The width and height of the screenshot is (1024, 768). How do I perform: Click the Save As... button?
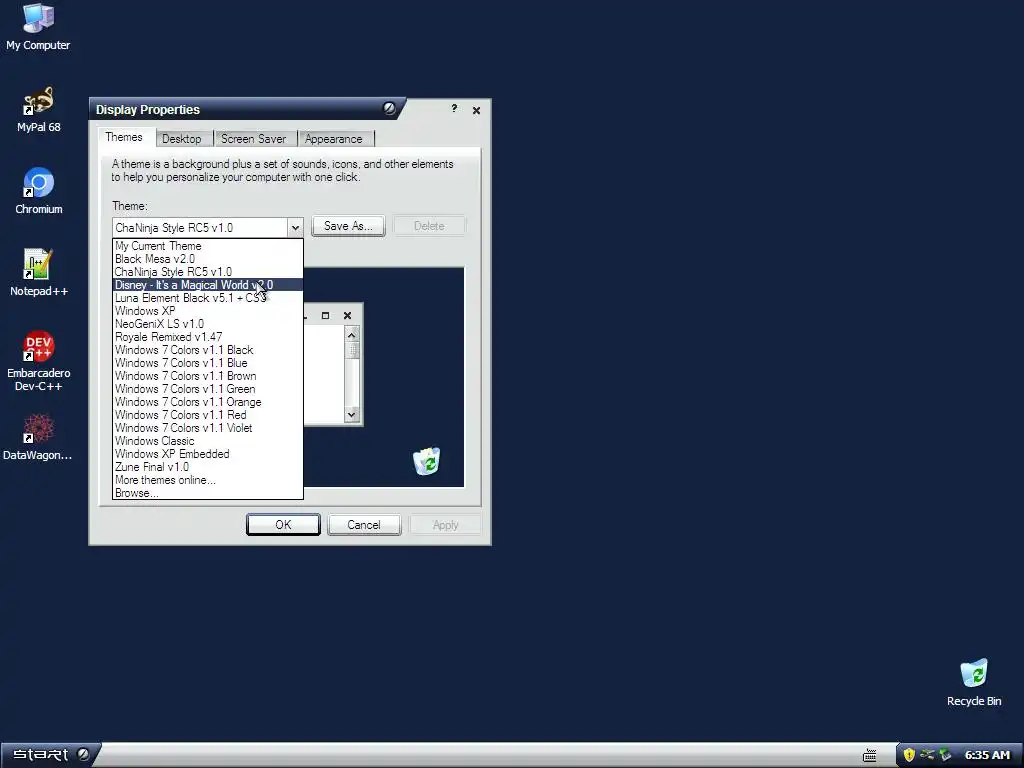pos(348,226)
